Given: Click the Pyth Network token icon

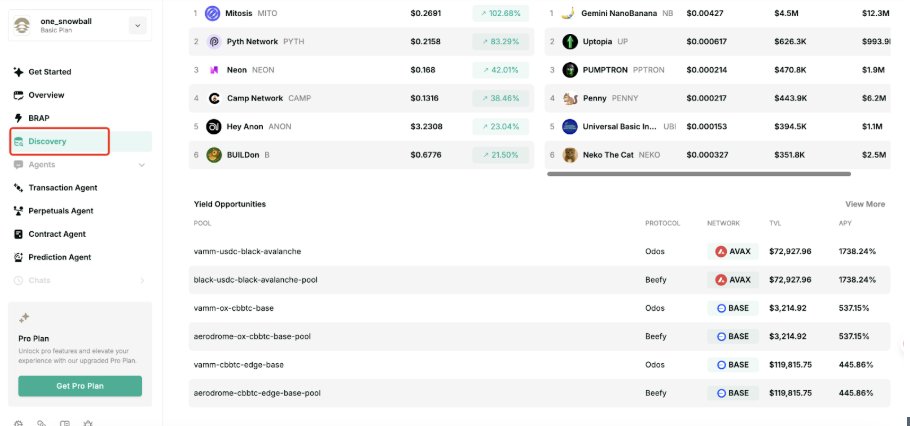Looking at the screenshot, I should pyautogui.click(x=212, y=42).
